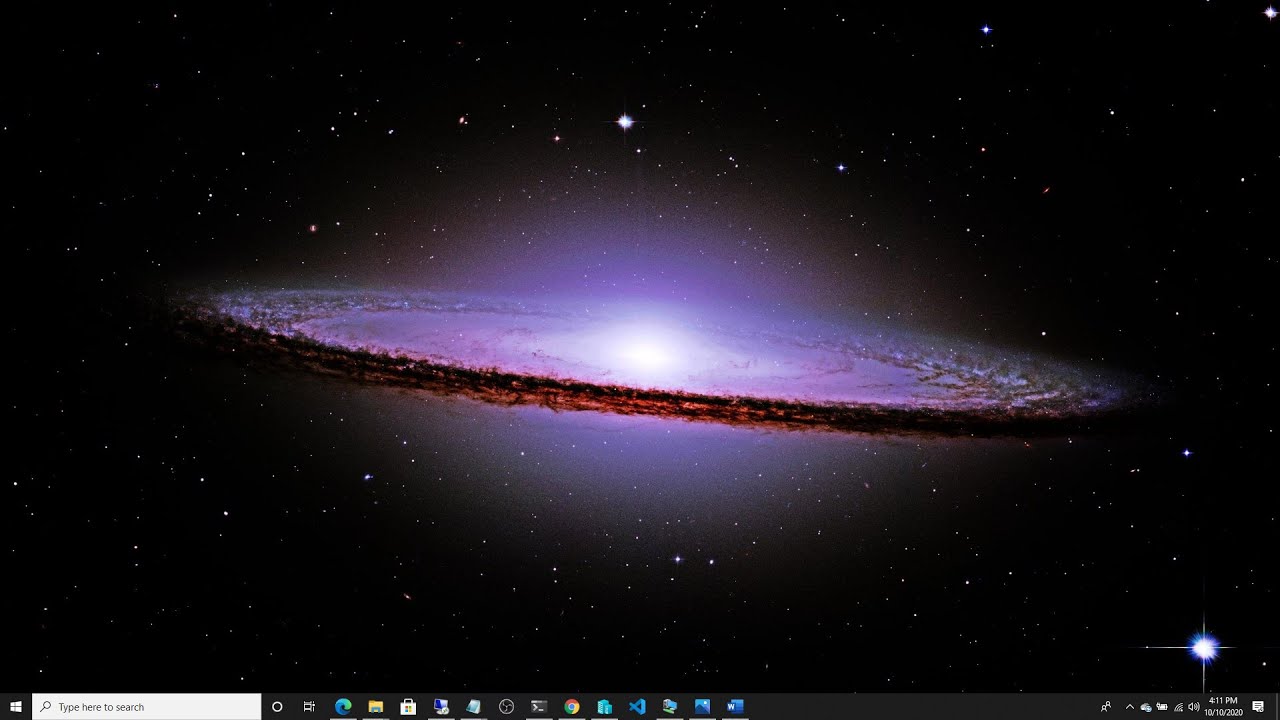Open Cortana from the taskbar circle icon
1280x720 pixels.
(x=277, y=706)
